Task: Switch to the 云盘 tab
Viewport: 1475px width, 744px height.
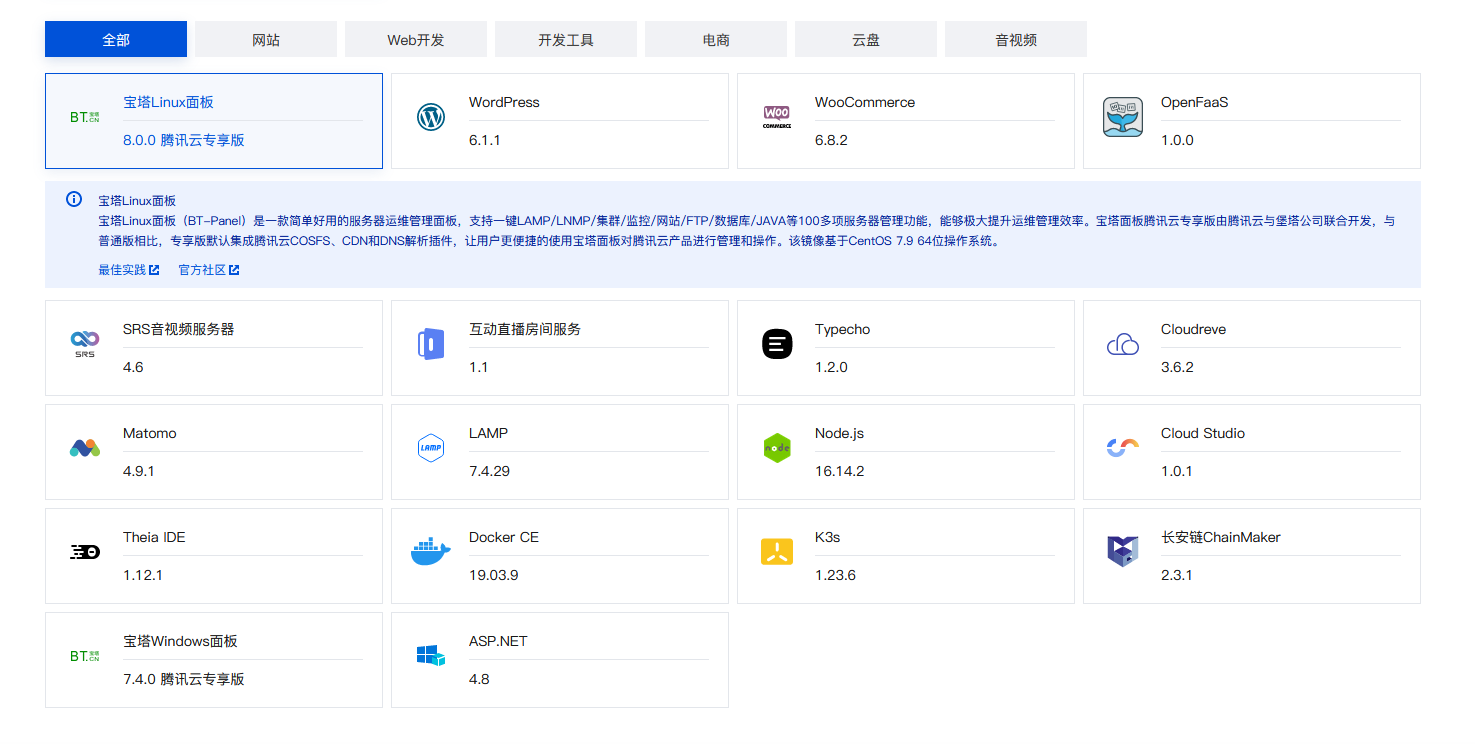Action: click(866, 39)
